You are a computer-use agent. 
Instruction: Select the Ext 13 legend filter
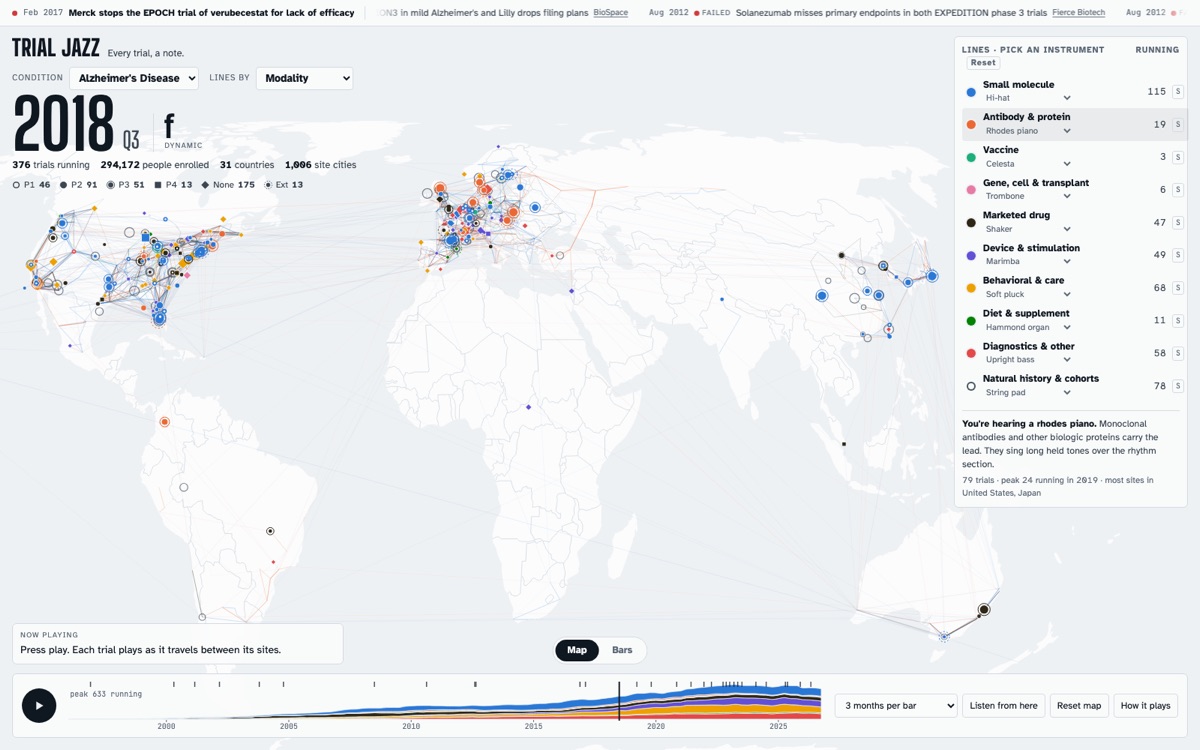coord(284,185)
